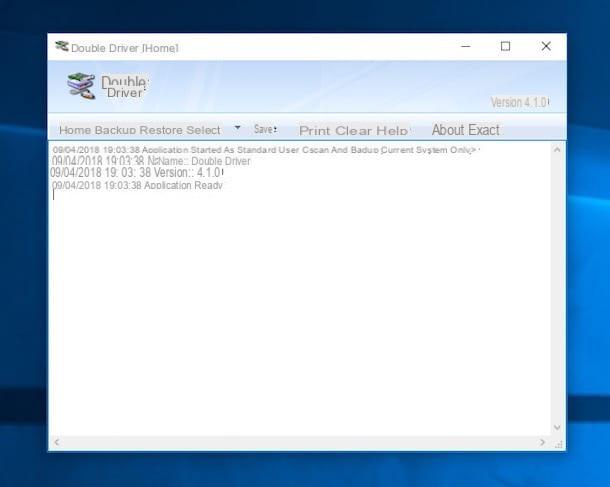610x487 pixels.
Task: Click the 'Version 4.1.0' label in banner
Action: [519, 103]
